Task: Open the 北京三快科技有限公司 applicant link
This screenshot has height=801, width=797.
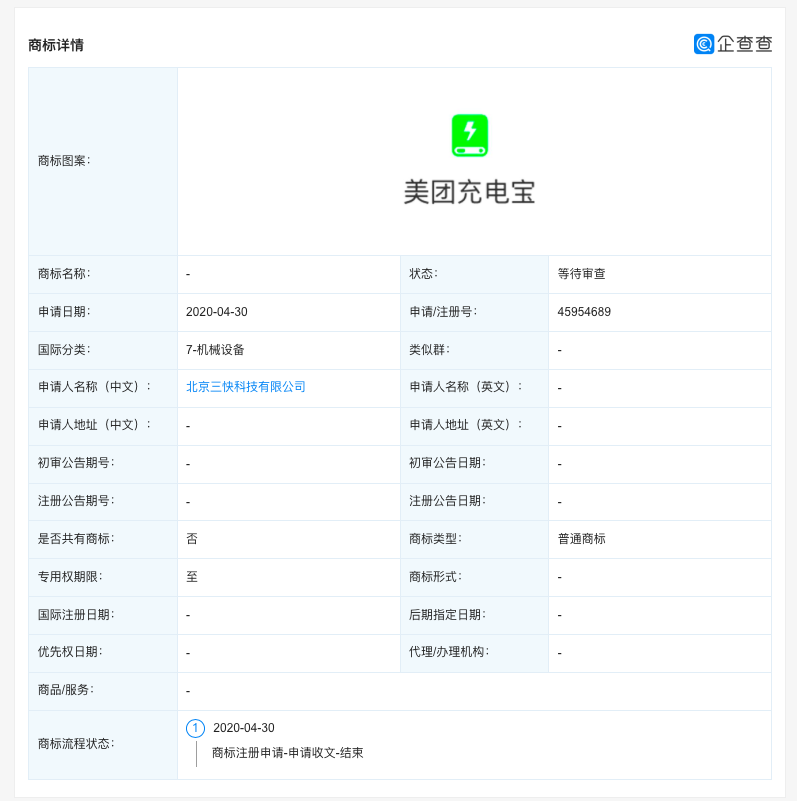Action: [x=246, y=387]
